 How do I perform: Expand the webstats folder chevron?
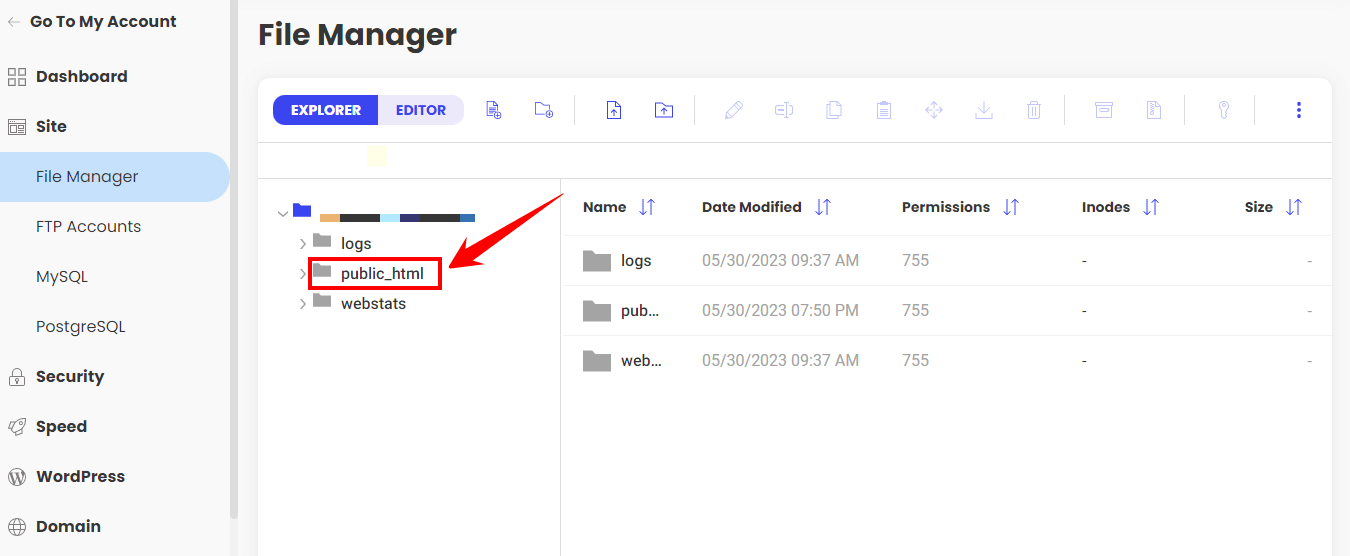pos(303,303)
